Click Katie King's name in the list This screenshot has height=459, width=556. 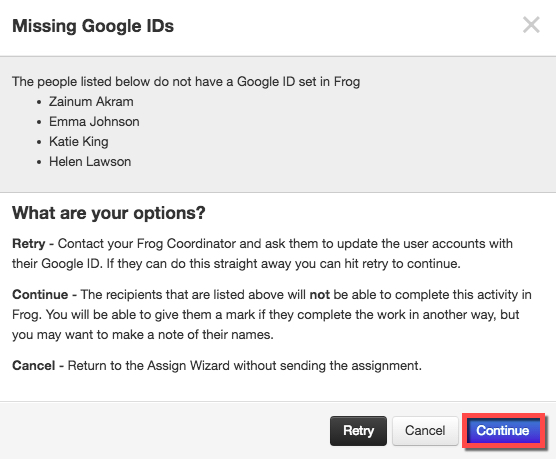pyautogui.click(x=79, y=142)
